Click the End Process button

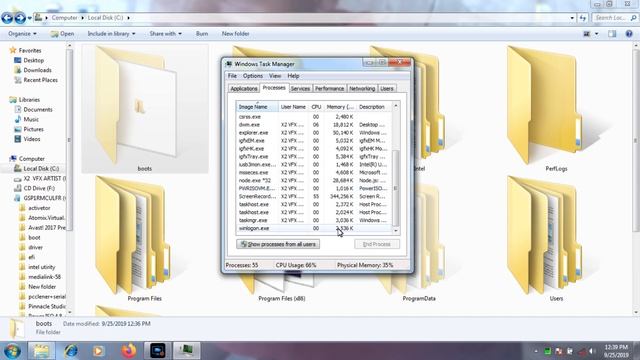tap(377, 244)
